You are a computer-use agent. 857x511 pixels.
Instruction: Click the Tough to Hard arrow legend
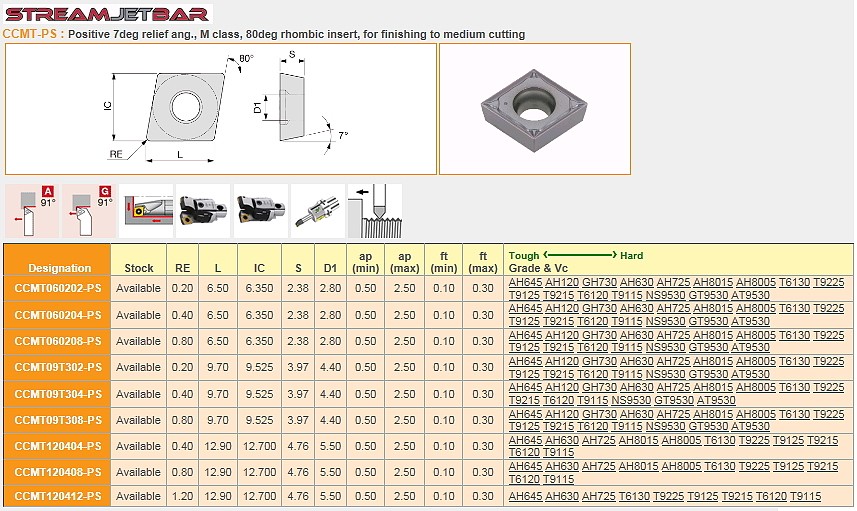coord(576,255)
